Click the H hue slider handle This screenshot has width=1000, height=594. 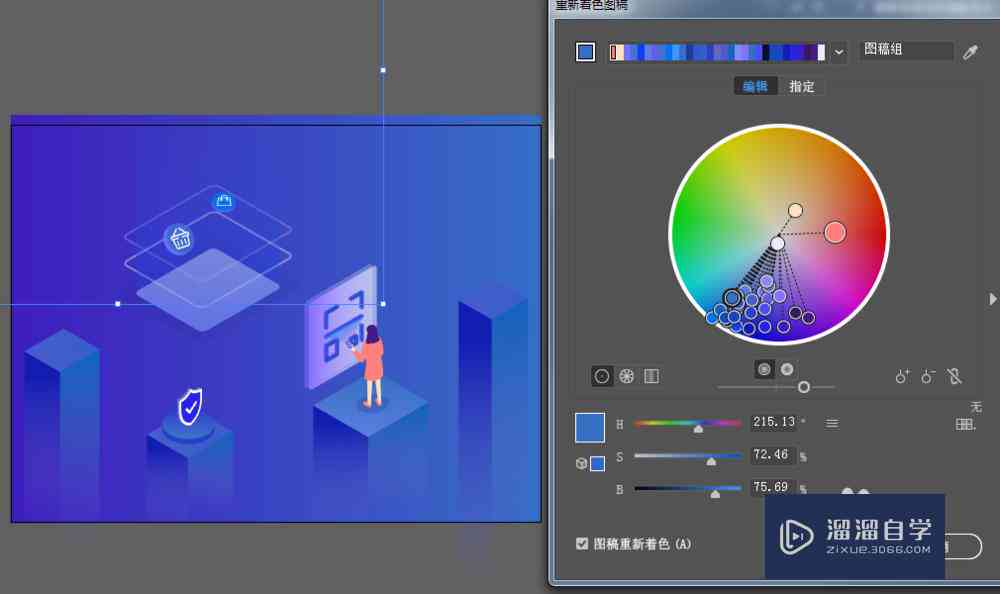(x=698, y=429)
